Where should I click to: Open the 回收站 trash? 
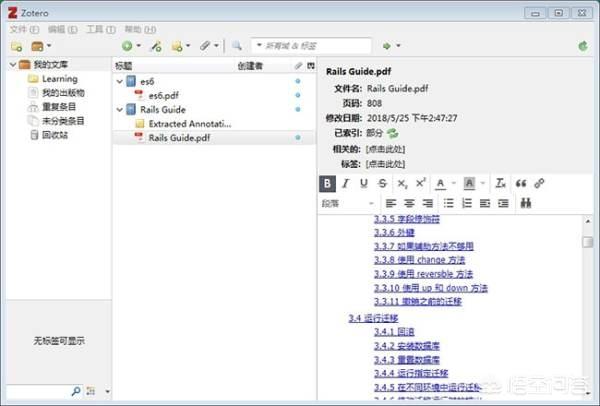pyautogui.click(x=55, y=135)
